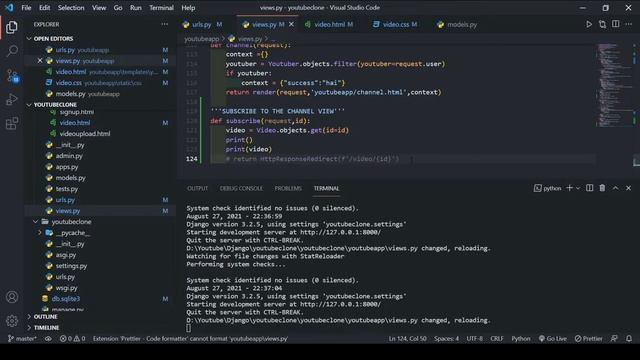The width and height of the screenshot is (640, 360).
Task: Expand the Outline section
Action: (29, 317)
